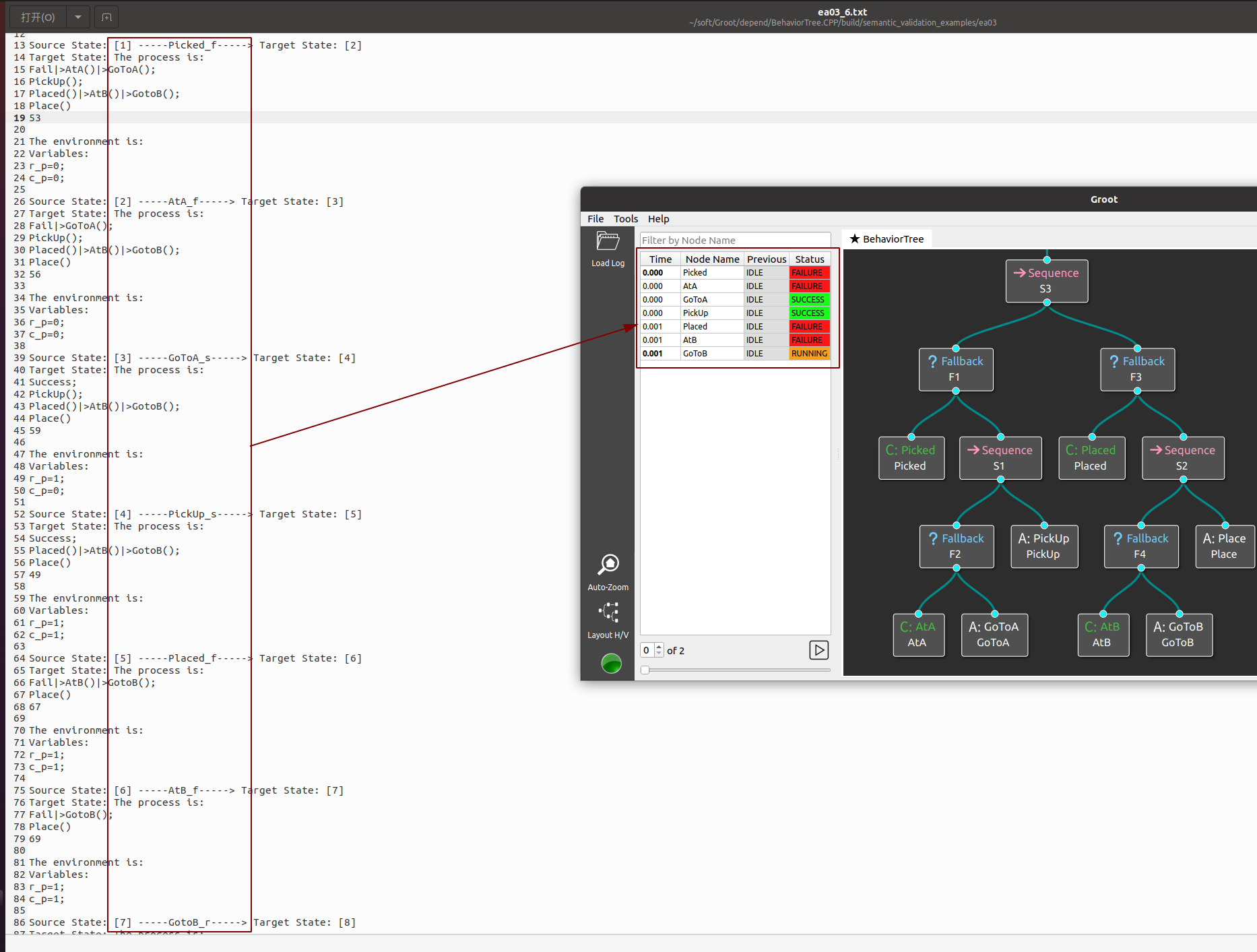Click the new document icon in the text editor header
The height and width of the screenshot is (952, 1257).
coord(106,17)
